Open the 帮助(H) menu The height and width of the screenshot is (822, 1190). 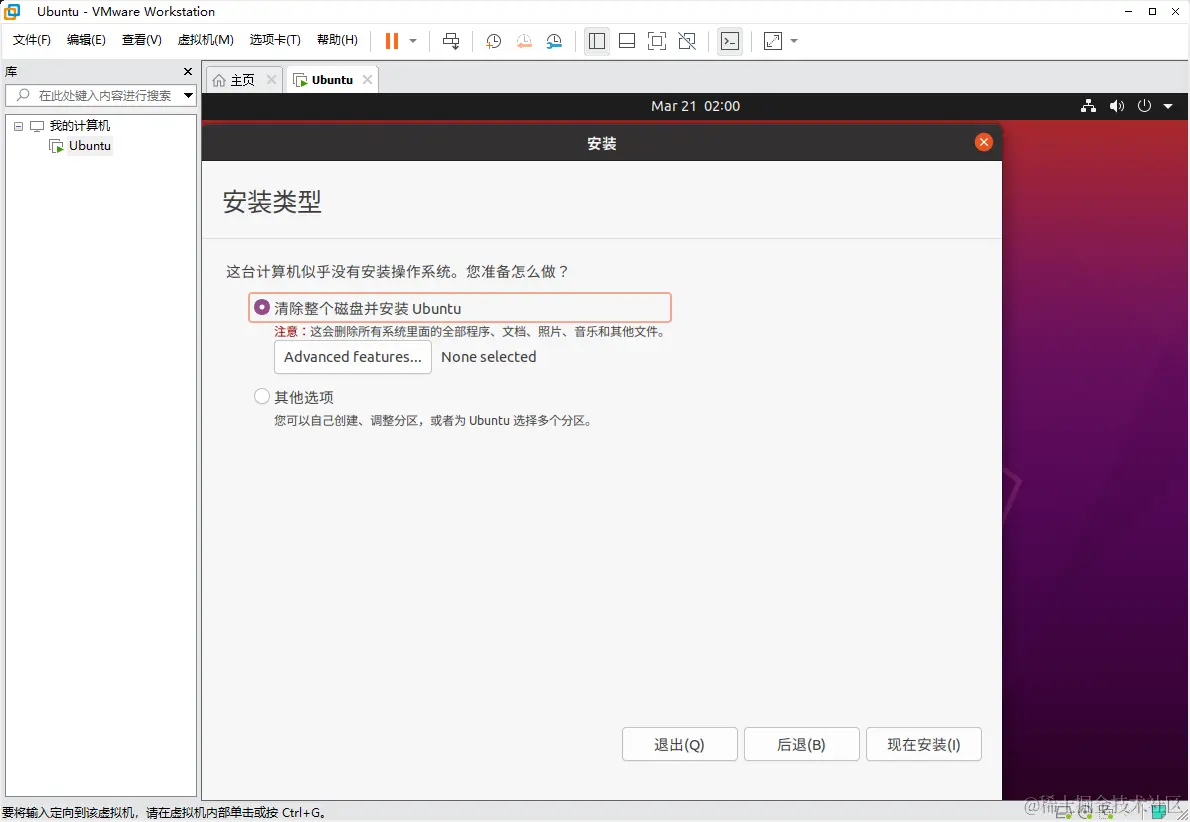(x=337, y=39)
